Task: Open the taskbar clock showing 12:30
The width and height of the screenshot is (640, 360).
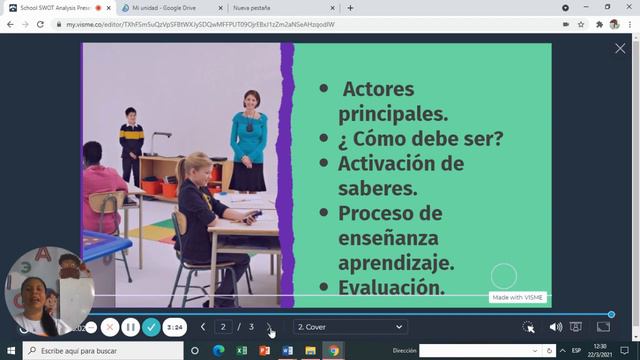Action: coord(600,351)
